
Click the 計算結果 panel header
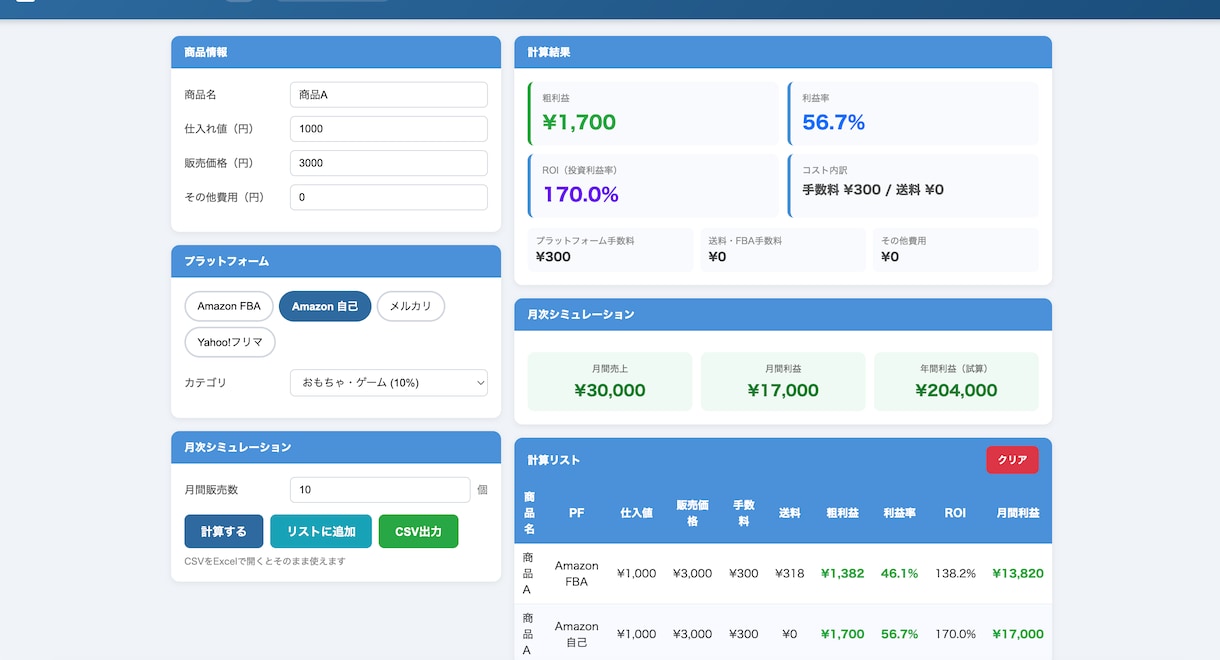point(783,52)
